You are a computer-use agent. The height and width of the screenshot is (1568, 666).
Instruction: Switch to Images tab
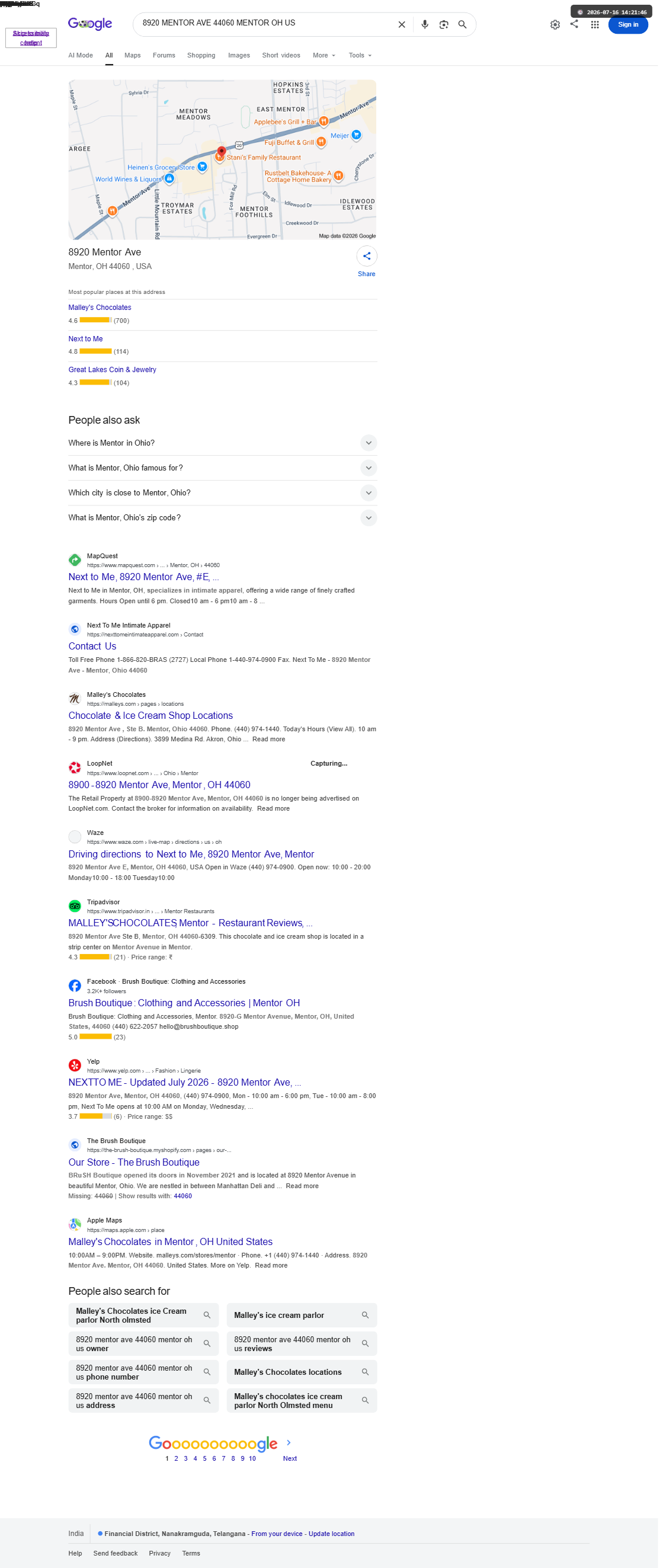[239, 55]
